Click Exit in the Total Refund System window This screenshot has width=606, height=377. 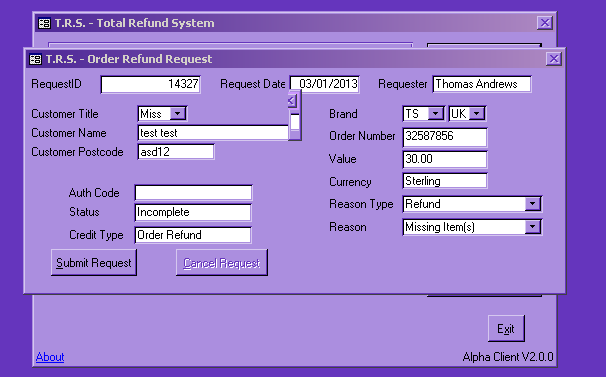point(506,329)
